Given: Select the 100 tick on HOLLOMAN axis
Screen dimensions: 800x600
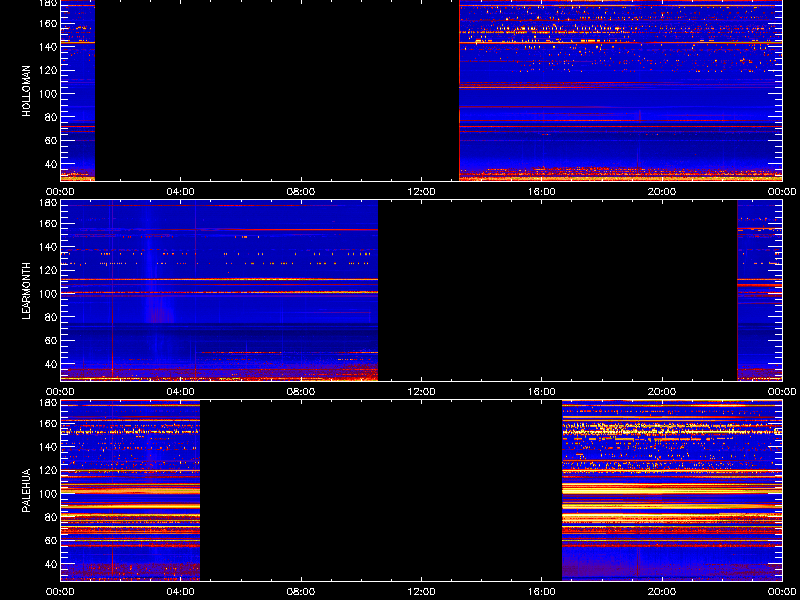Looking at the screenshot, I should (x=49, y=94).
